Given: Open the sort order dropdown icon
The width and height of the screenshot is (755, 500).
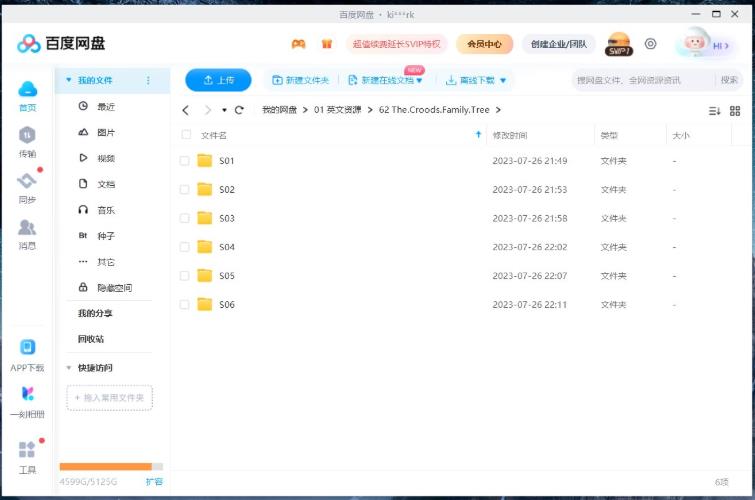Looking at the screenshot, I should [715, 111].
